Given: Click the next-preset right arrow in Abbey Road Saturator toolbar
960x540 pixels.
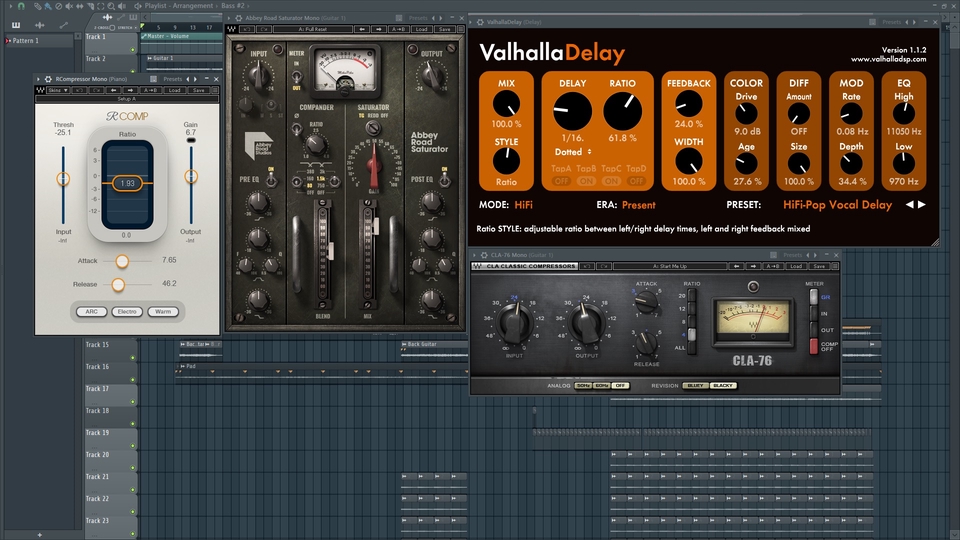Looking at the screenshot, I should 379,29.
